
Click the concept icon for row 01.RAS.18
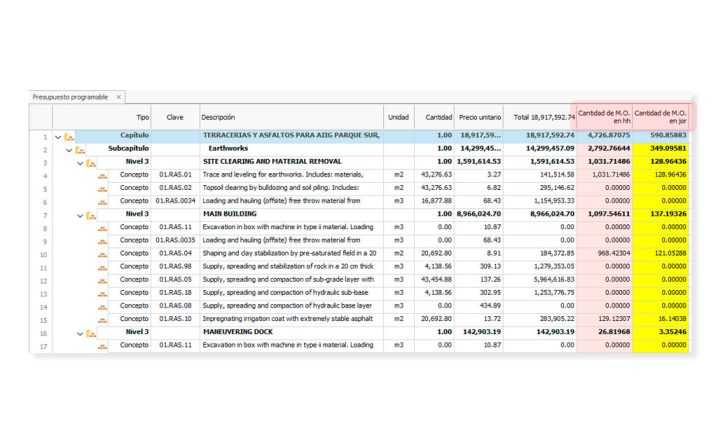point(102,294)
